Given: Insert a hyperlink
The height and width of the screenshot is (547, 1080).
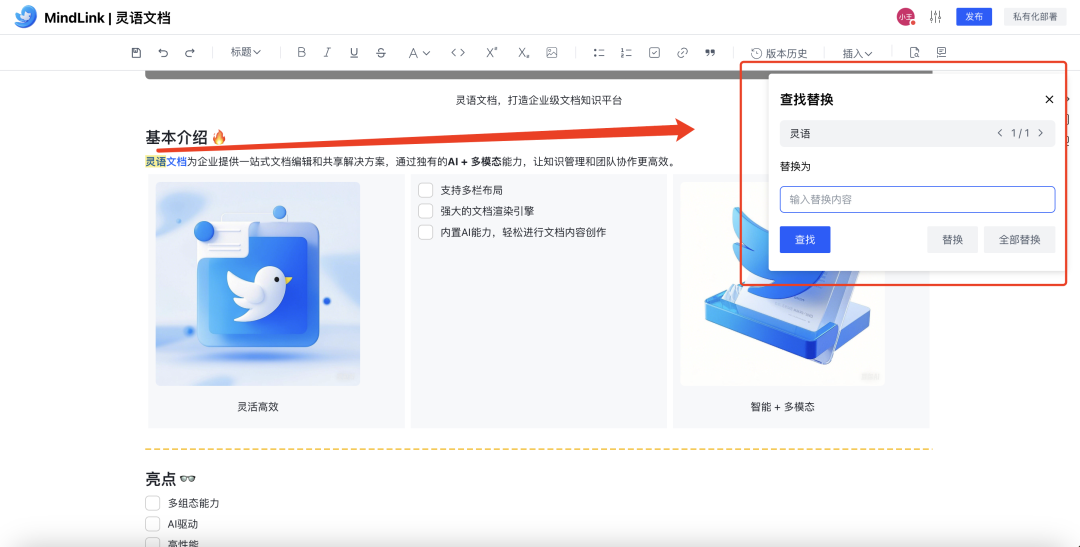Looking at the screenshot, I should coord(683,52).
